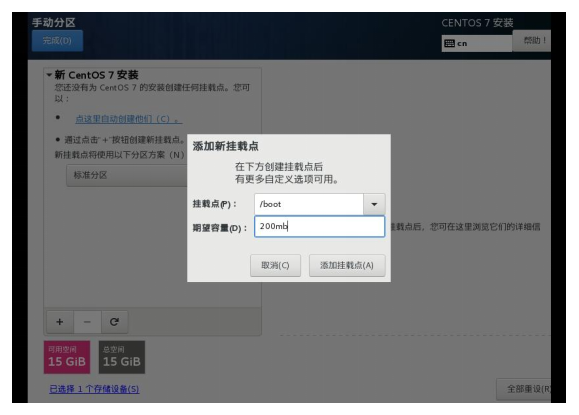Open the mount point dropdown arrow

click(x=374, y=204)
